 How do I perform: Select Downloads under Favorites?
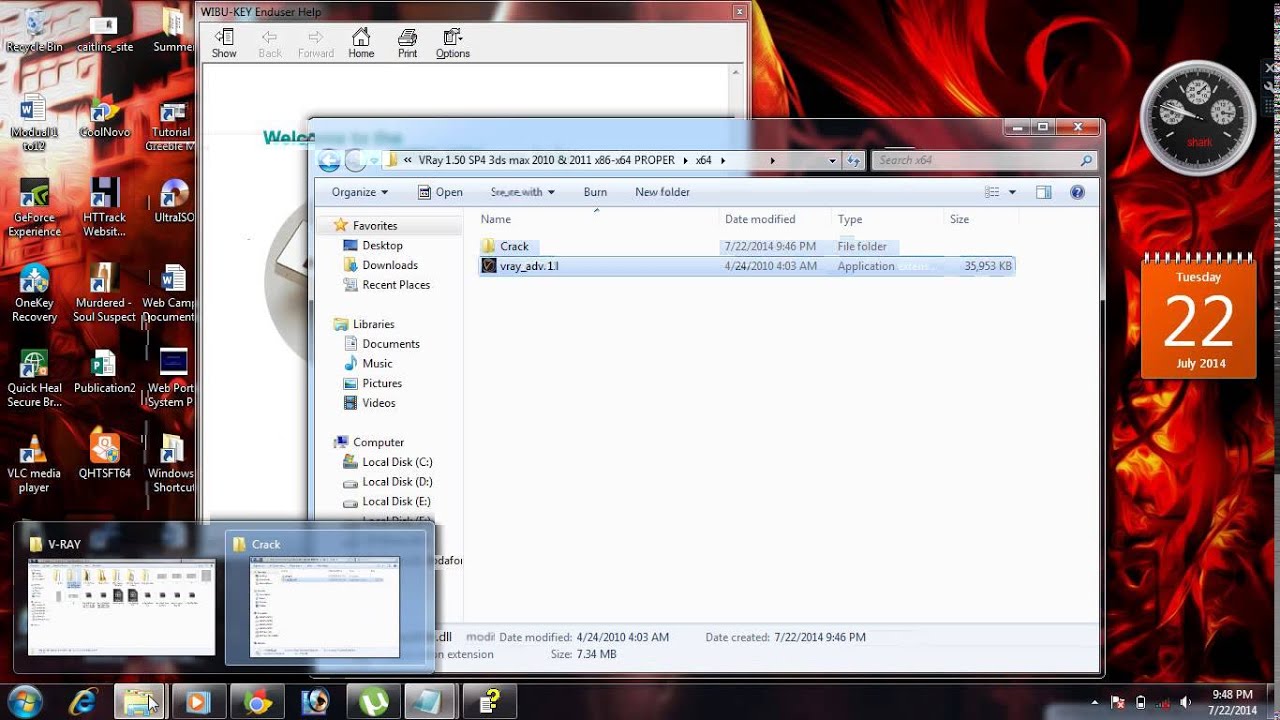point(389,265)
